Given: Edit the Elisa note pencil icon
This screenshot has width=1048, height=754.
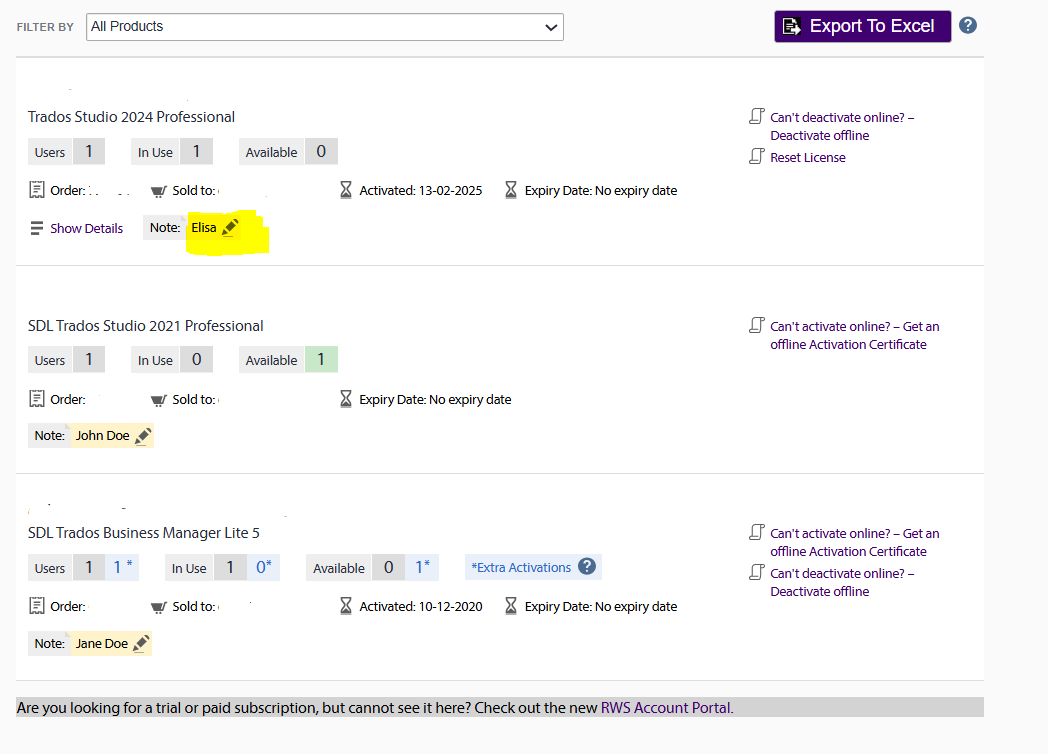Looking at the screenshot, I should [x=230, y=227].
